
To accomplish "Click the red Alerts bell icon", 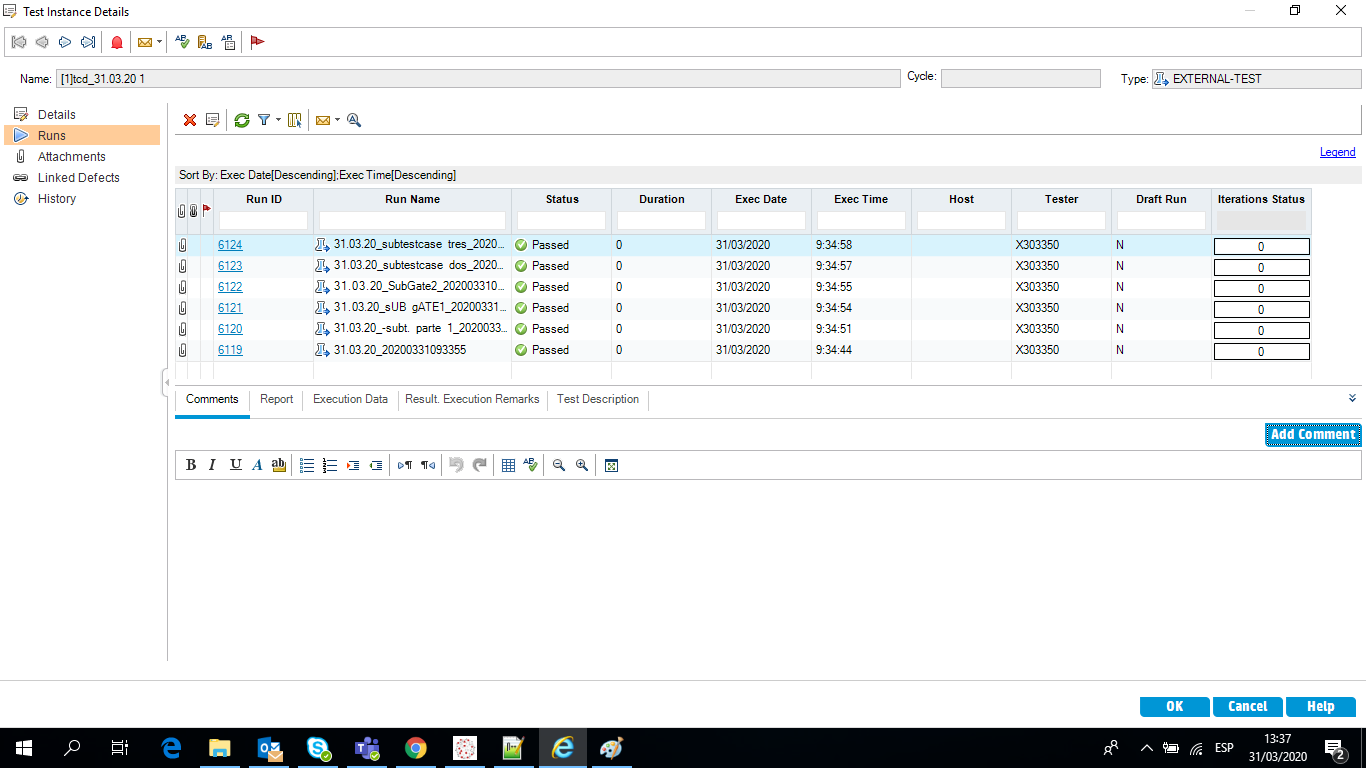I will pos(117,42).
